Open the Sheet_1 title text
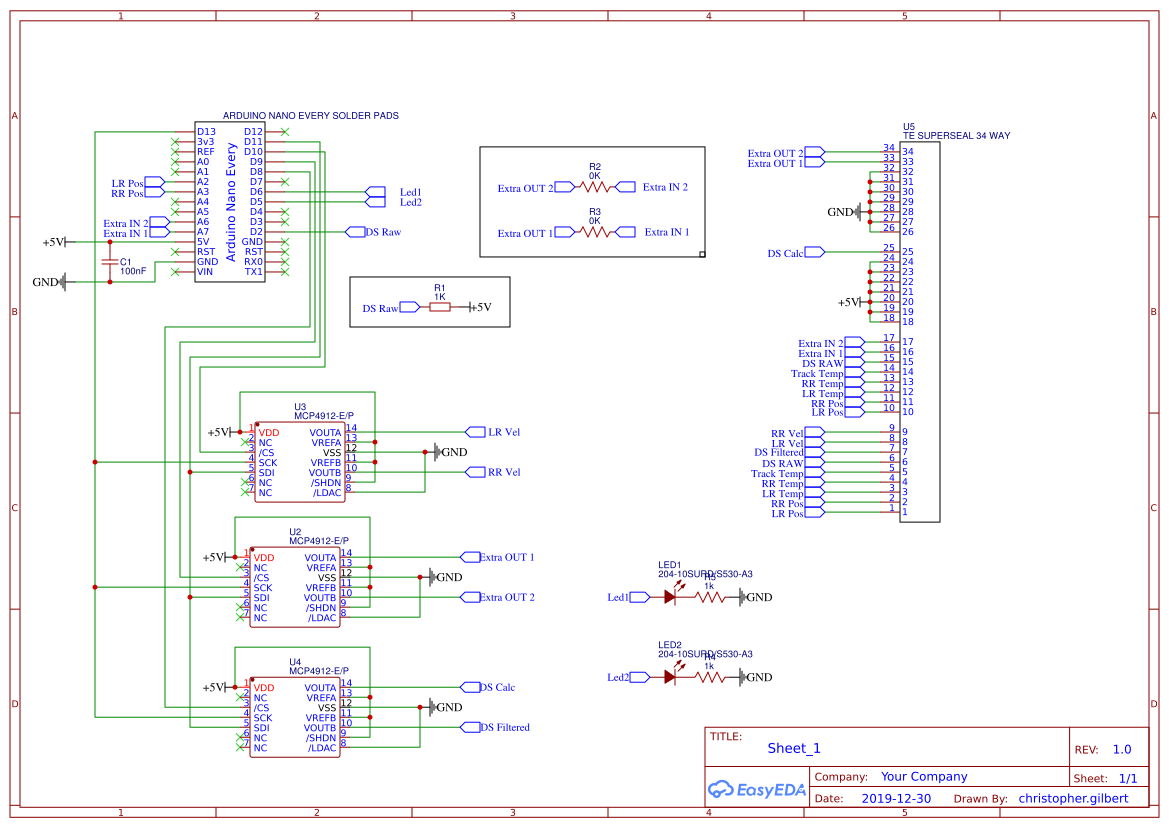 pyautogui.click(x=793, y=748)
